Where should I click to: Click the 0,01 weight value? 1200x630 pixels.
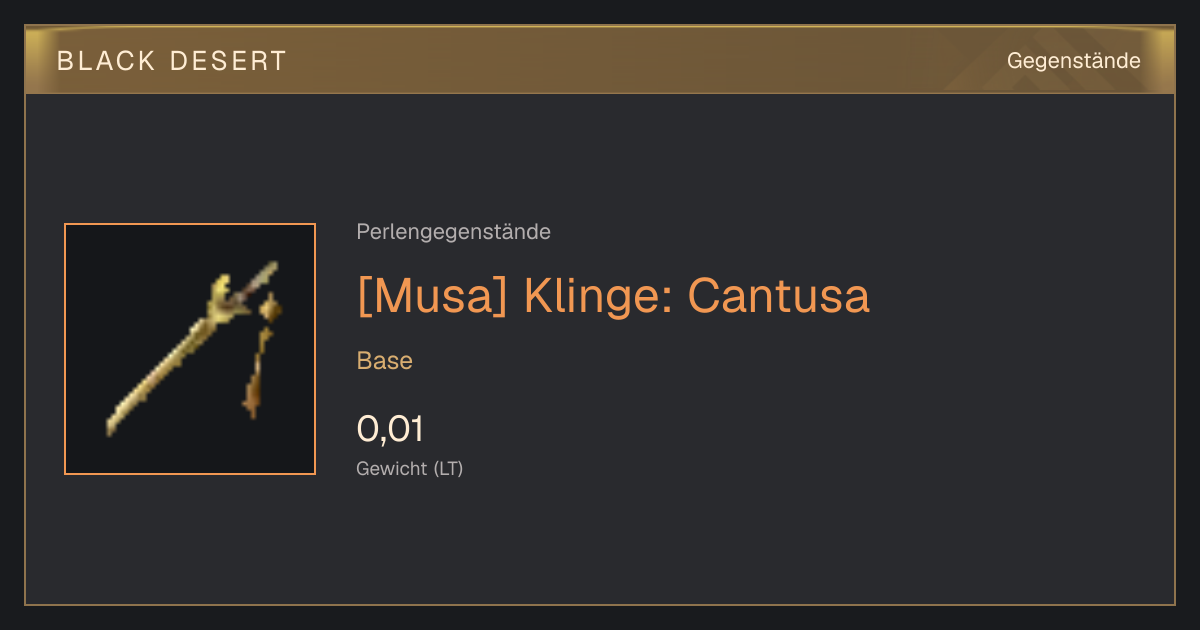[390, 429]
